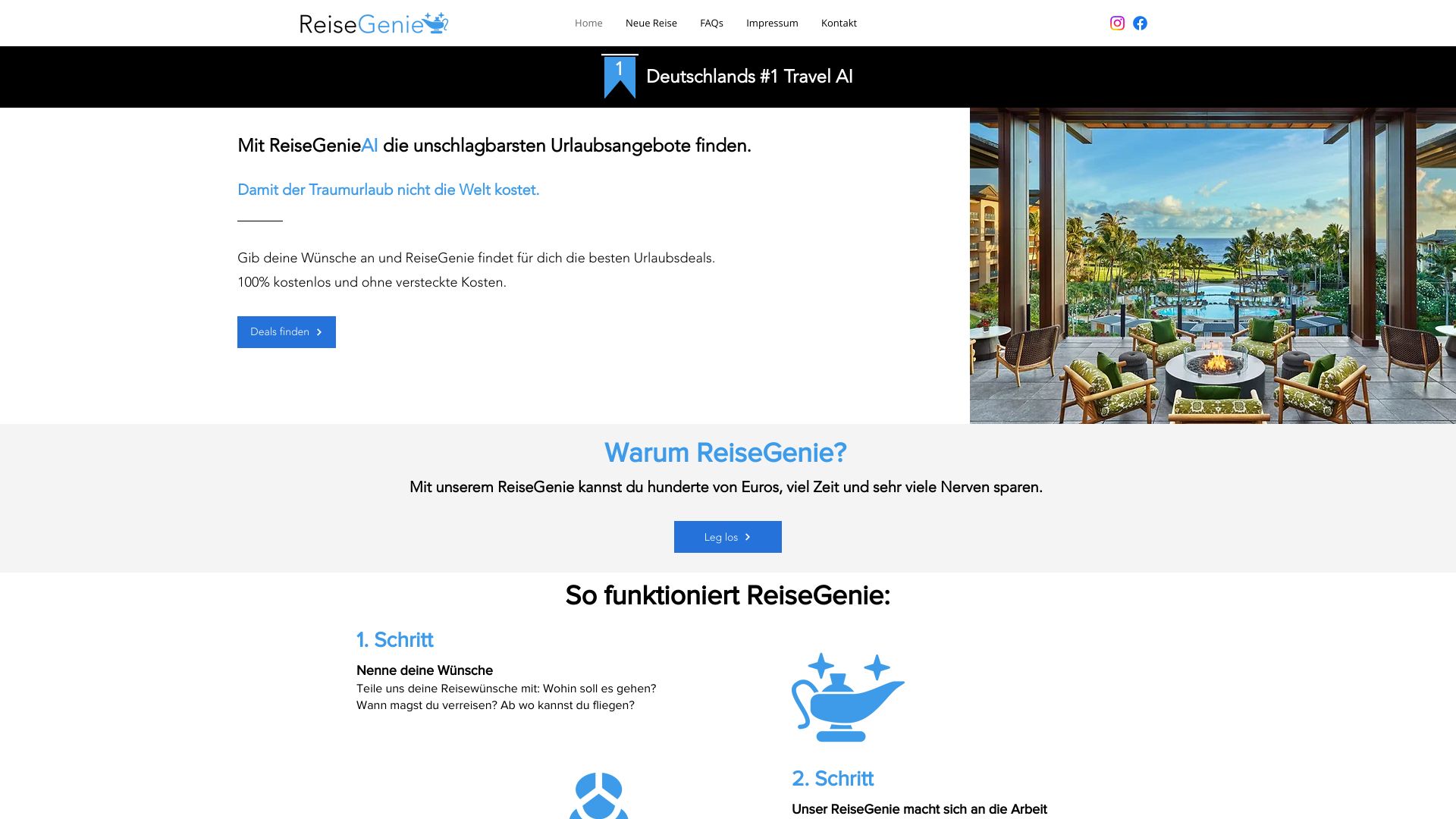Click the ReiseGenieAI hero headline
The width and height of the screenshot is (1456, 819).
point(494,146)
